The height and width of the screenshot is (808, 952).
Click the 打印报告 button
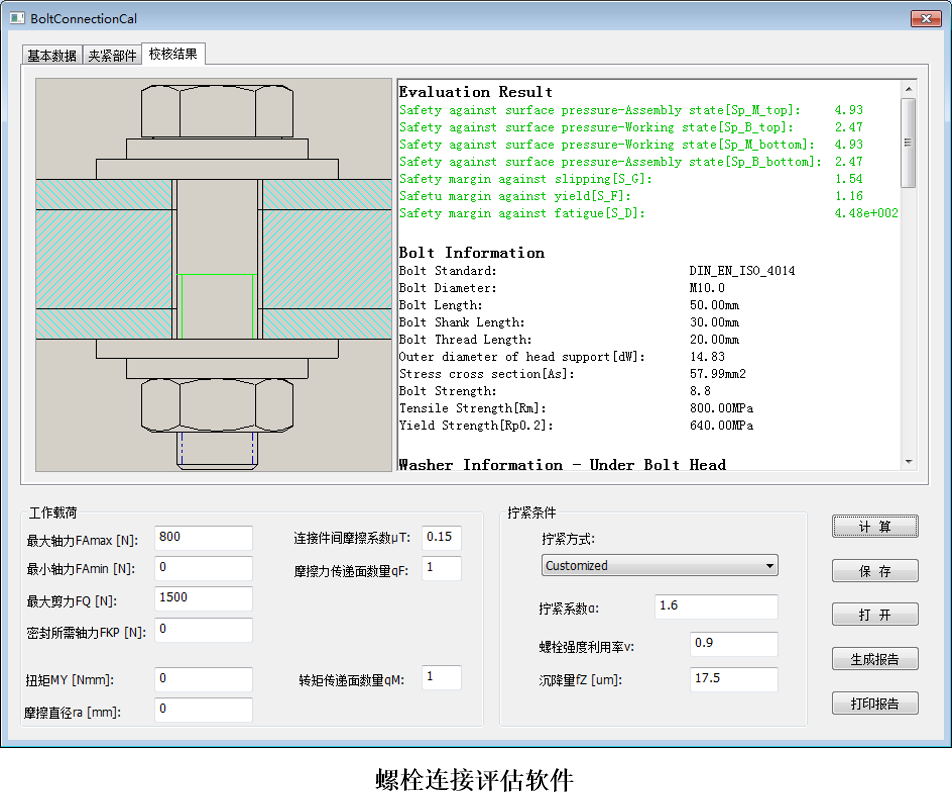(x=875, y=703)
